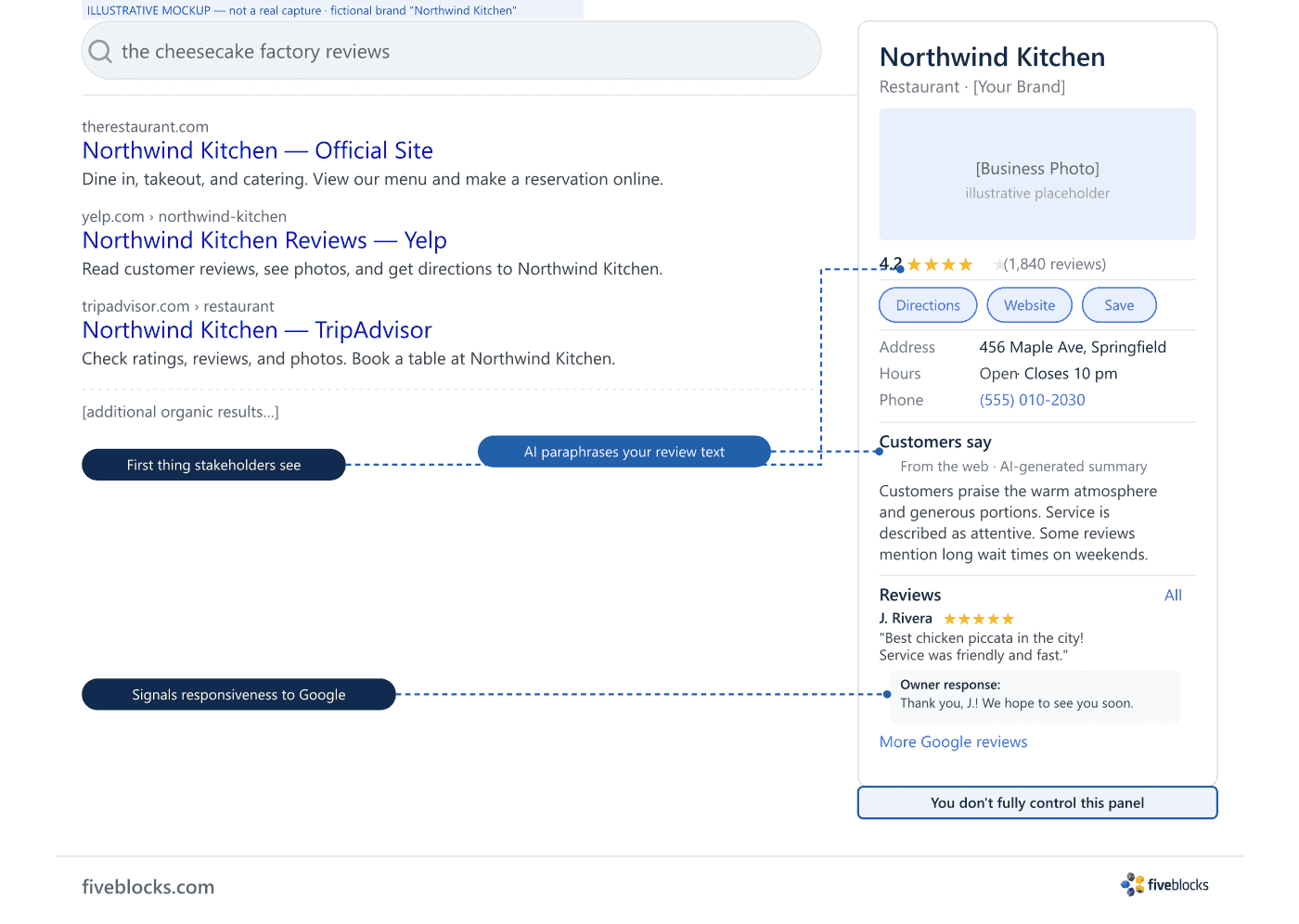Click fiveblocks.com footer text
1299x924 pixels.
pos(148,887)
